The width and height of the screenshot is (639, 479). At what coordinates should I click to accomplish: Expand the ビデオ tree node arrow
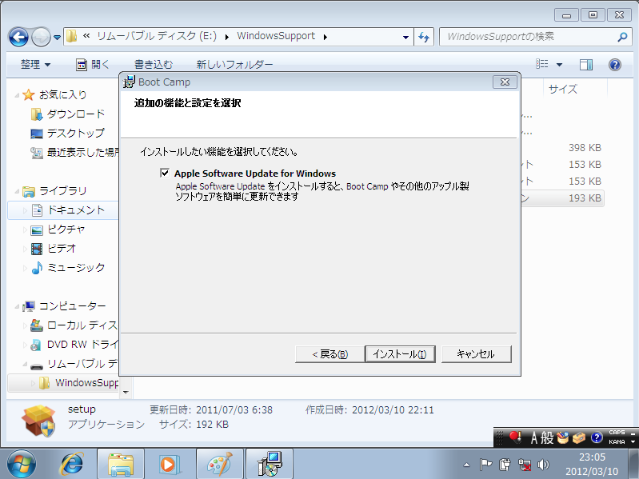pyautogui.click(x=24, y=249)
